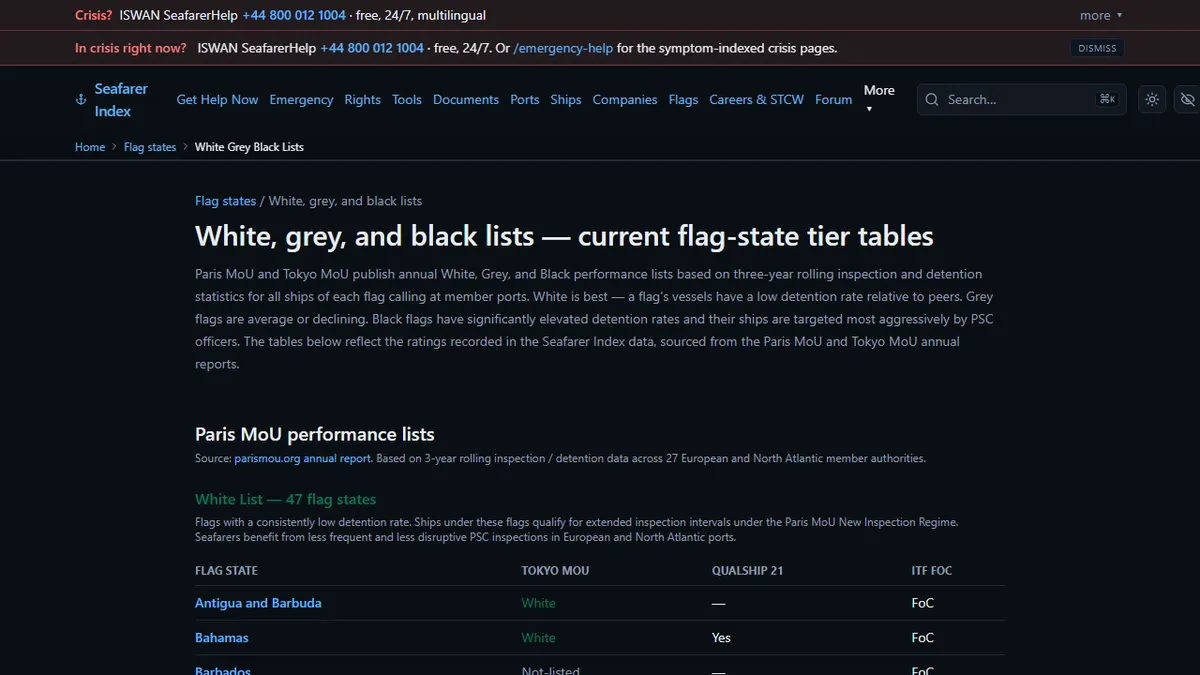
Task: Open the Ports nav item
Action: 525,99
